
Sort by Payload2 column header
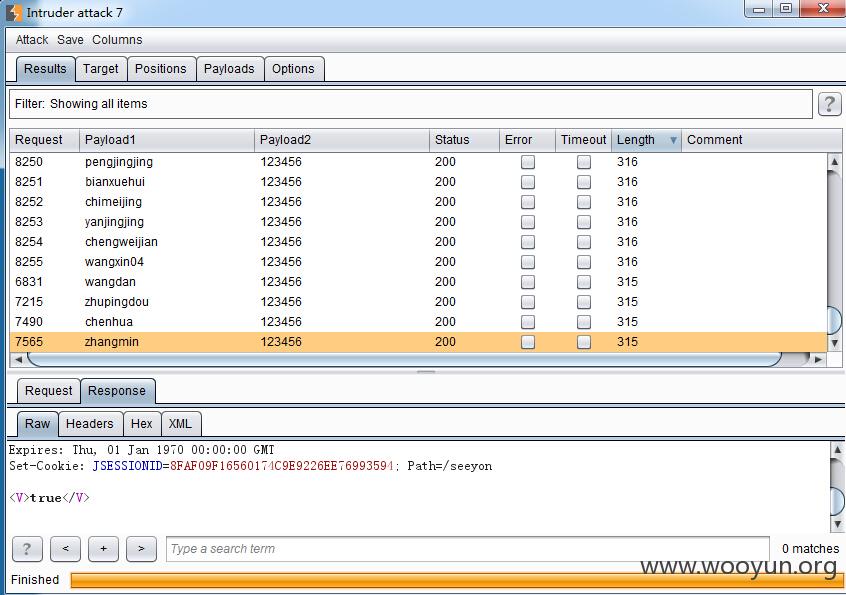(342, 140)
